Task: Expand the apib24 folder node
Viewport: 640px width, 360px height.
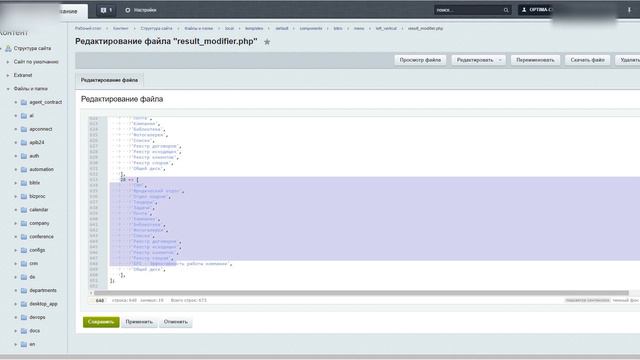Action: pyautogui.click(x=16, y=142)
